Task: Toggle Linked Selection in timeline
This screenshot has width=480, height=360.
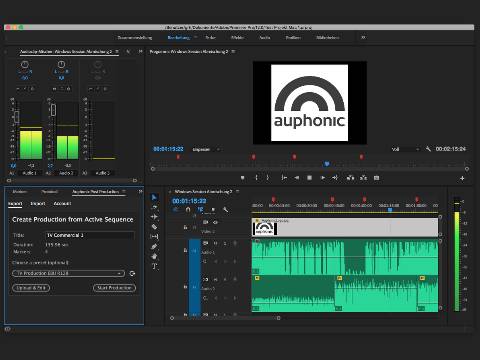Action: [200, 210]
